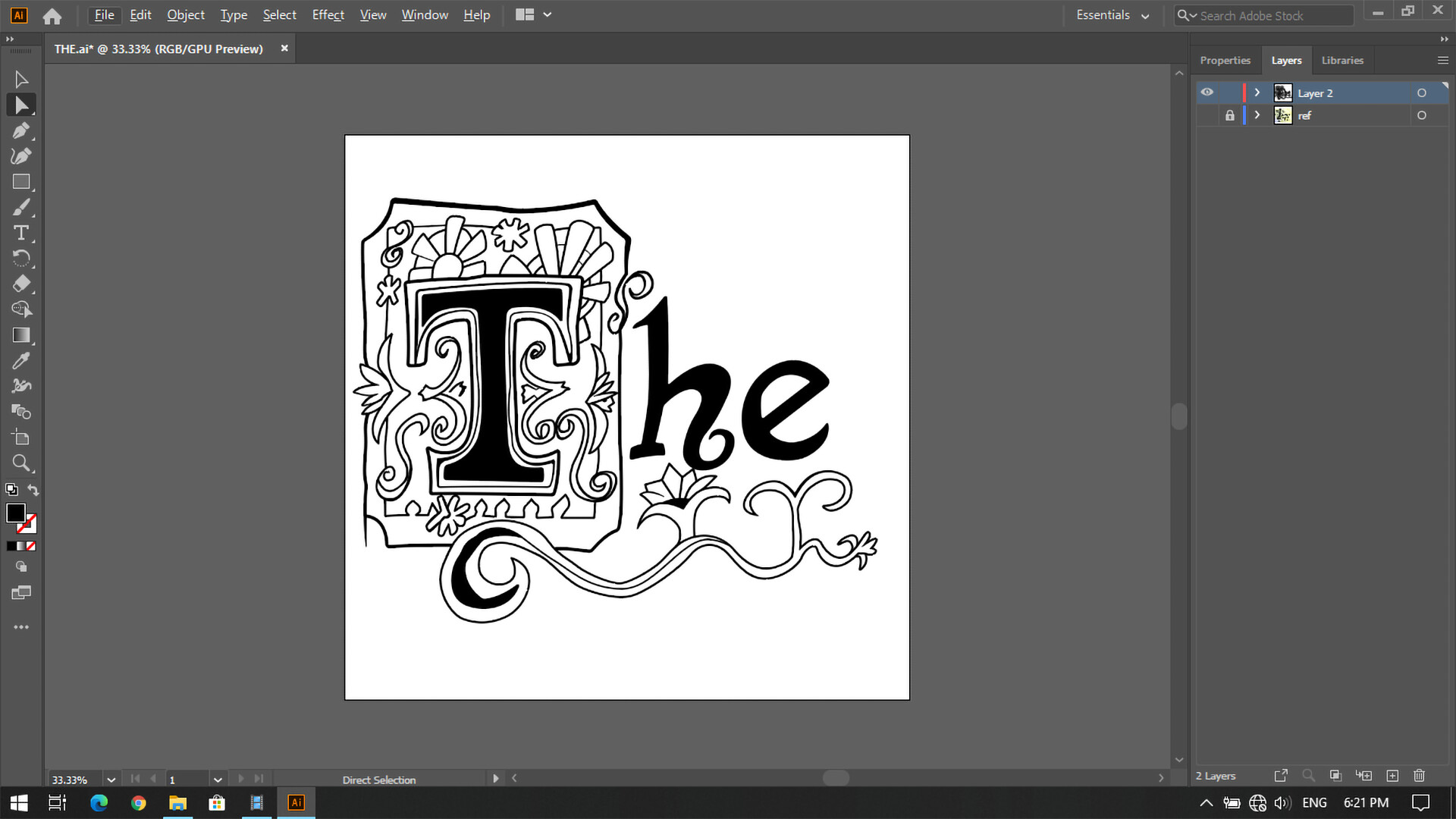The width and height of the screenshot is (1456, 819).
Task: Toggle Layer 2 target circle
Action: tap(1423, 93)
